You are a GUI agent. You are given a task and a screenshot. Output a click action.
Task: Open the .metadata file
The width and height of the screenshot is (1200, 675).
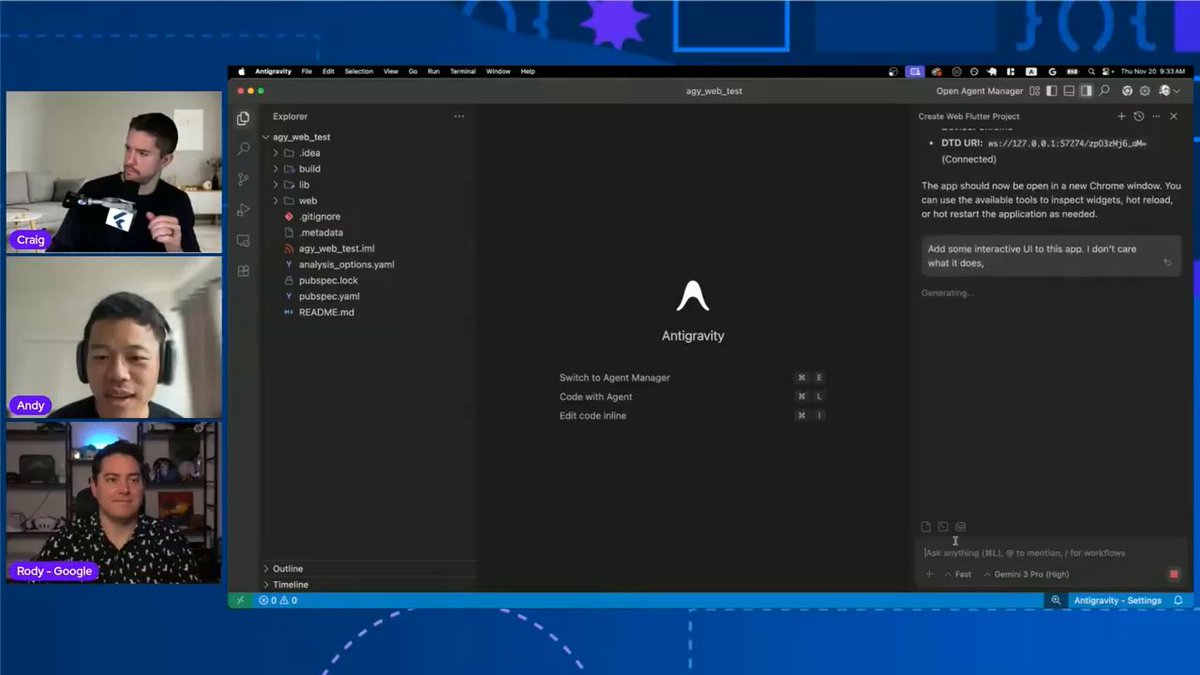320,233
